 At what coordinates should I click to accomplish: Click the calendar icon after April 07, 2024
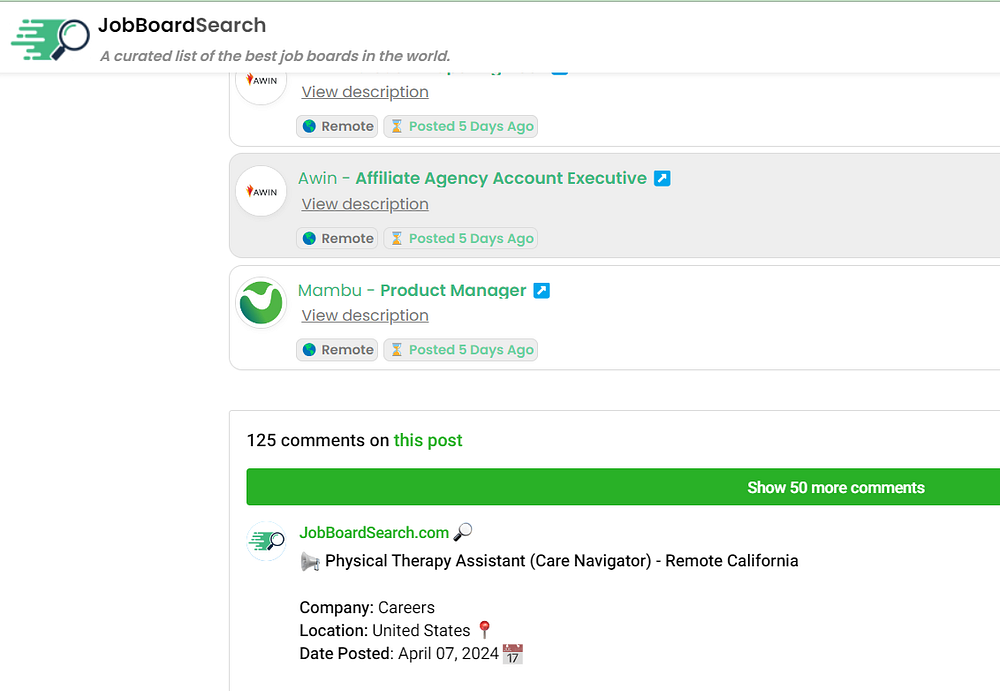click(x=513, y=654)
